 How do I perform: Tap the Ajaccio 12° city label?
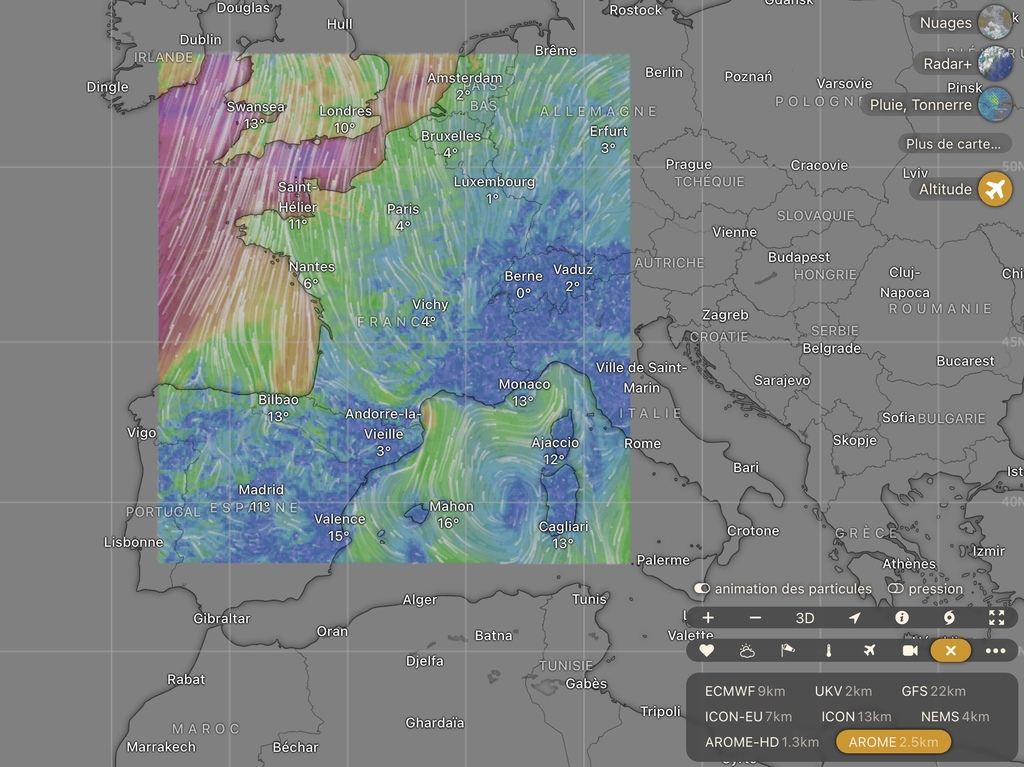554,451
